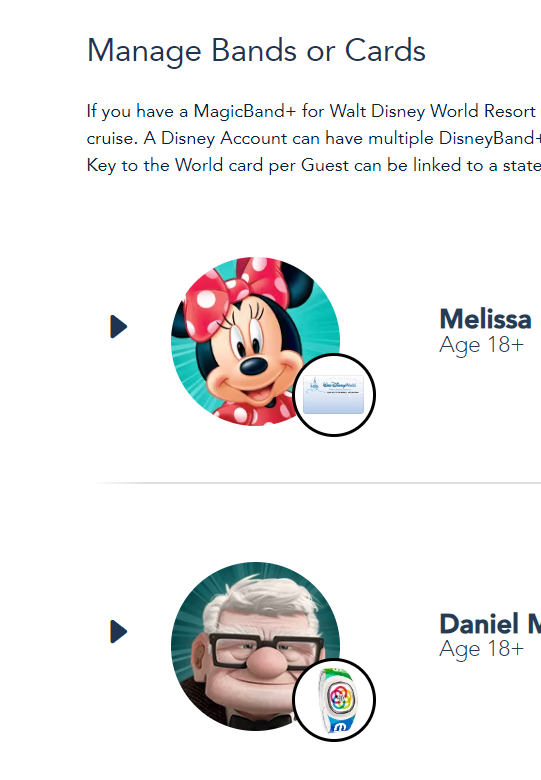Screen dimensions: 541x780
Task: Click Age 18+ under Melissa
Action: [481, 345]
